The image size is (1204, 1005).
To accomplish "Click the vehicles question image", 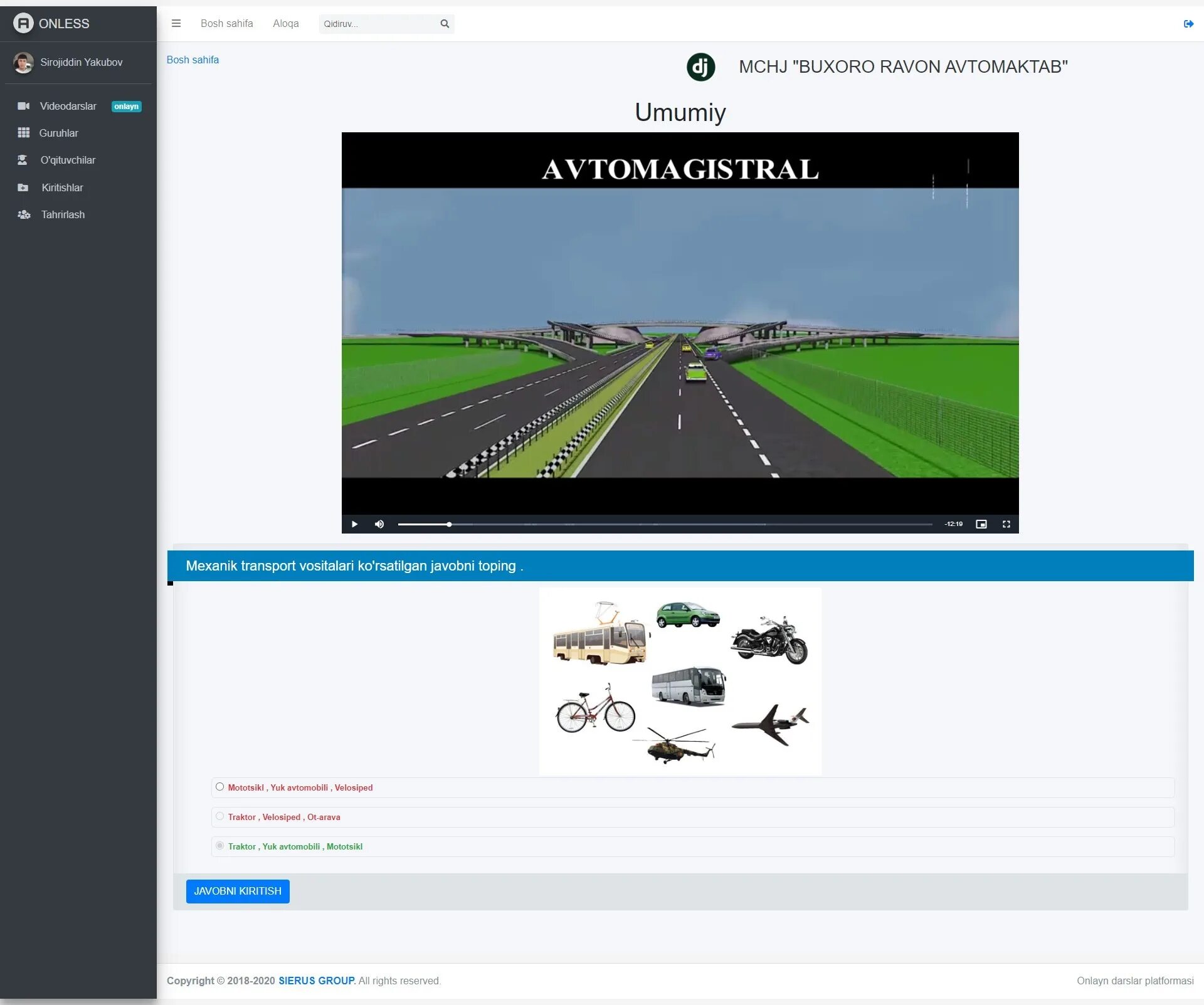I will pos(680,681).
